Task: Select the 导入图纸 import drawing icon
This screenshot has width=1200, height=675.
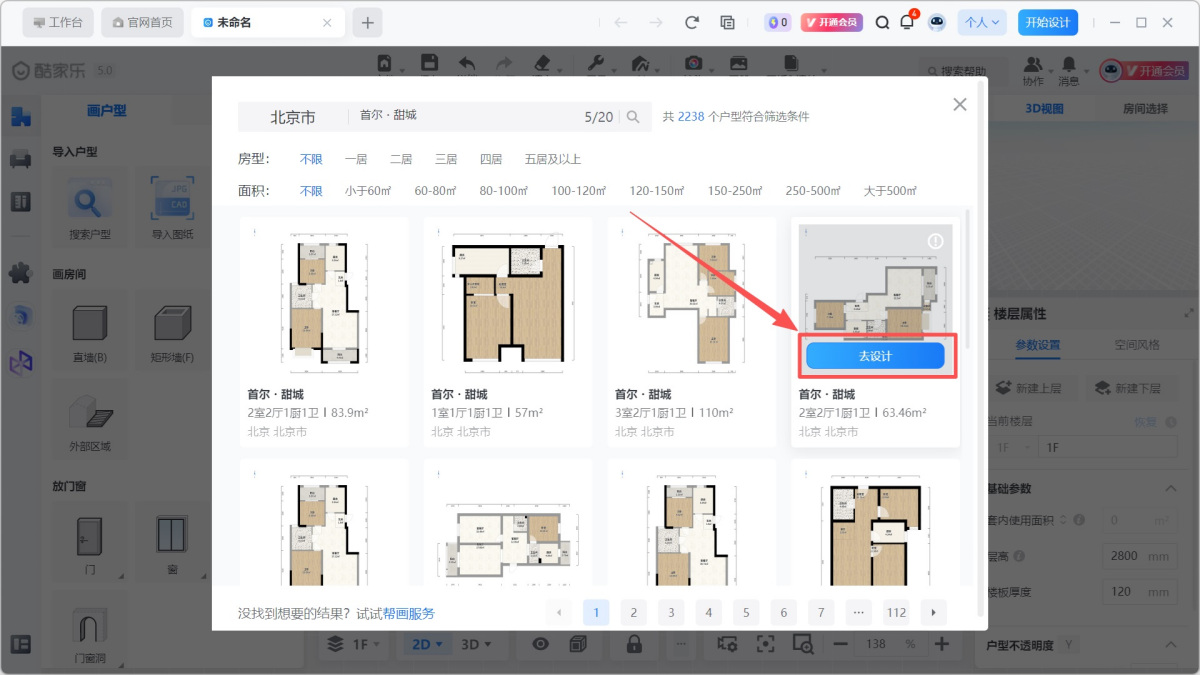Action: (172, 204)
